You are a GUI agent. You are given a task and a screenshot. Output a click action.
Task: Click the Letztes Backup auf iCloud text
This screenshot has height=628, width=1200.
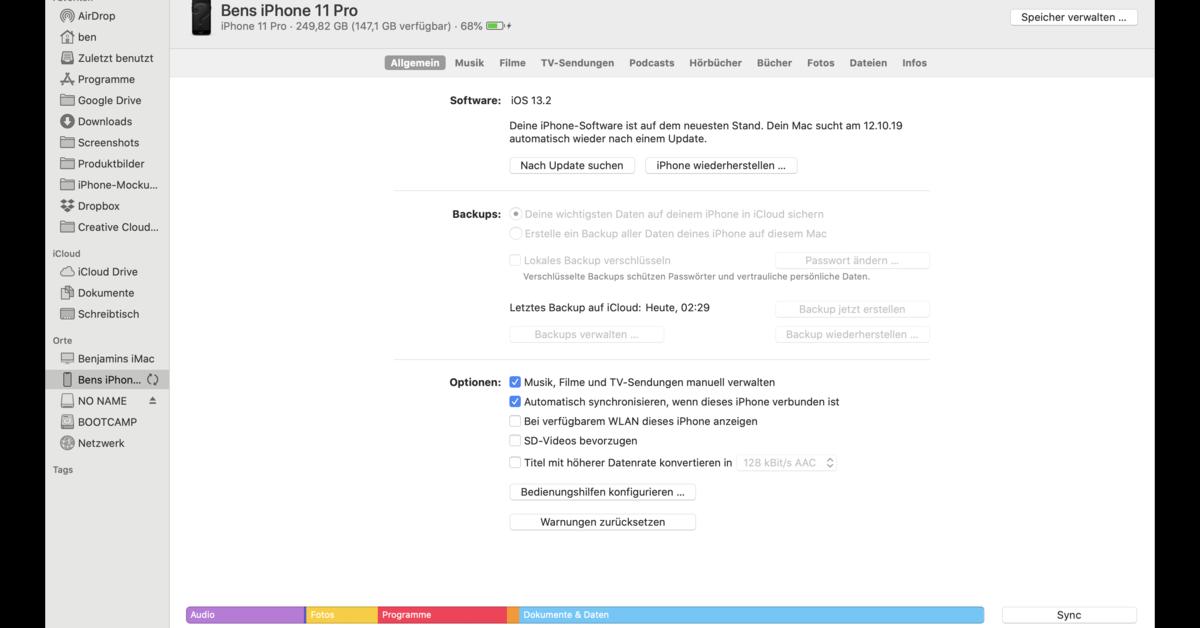point(610,308)
